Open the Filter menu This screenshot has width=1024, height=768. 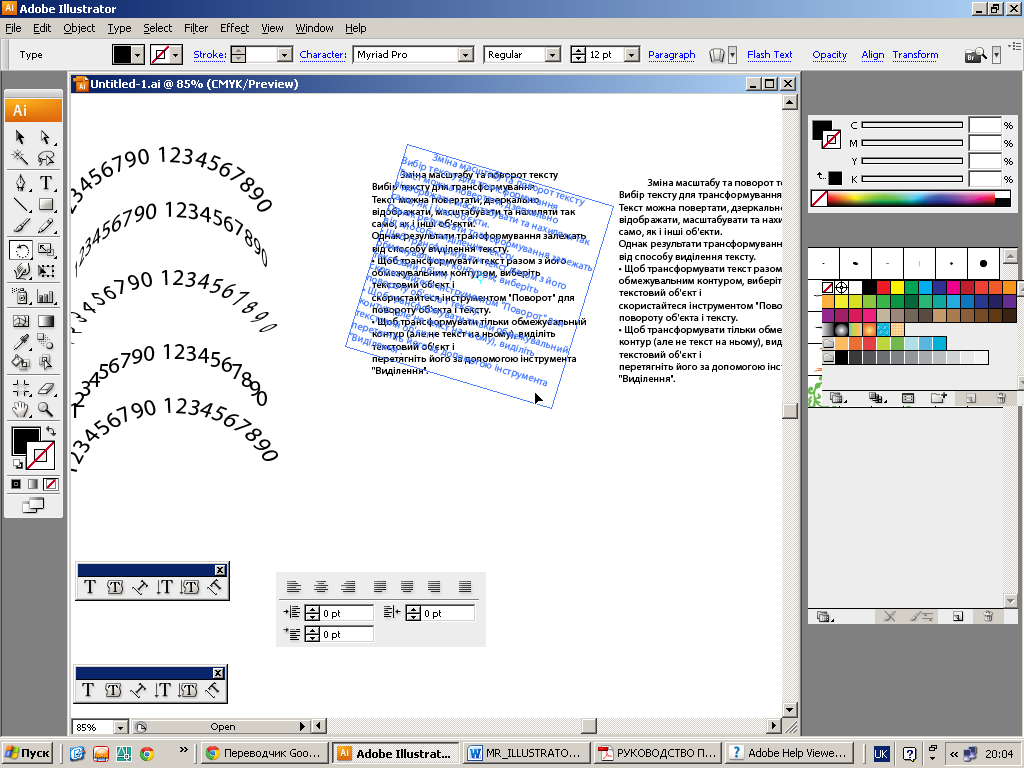195,28
